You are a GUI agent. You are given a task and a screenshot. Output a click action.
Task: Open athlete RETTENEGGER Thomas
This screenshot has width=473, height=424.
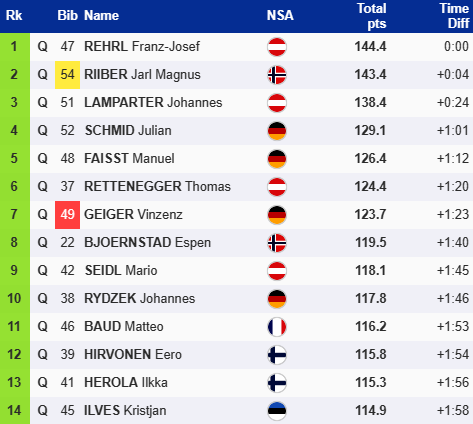pyautogui.click(x=157, y=186)
